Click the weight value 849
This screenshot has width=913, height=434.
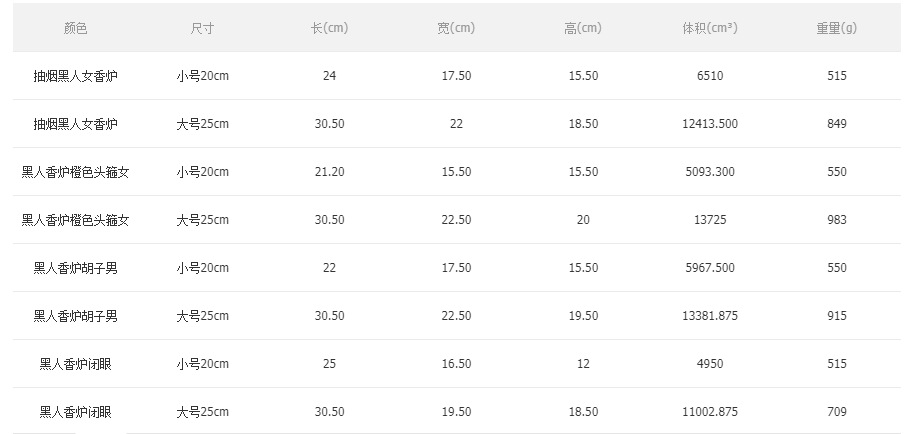pos(837,124)
